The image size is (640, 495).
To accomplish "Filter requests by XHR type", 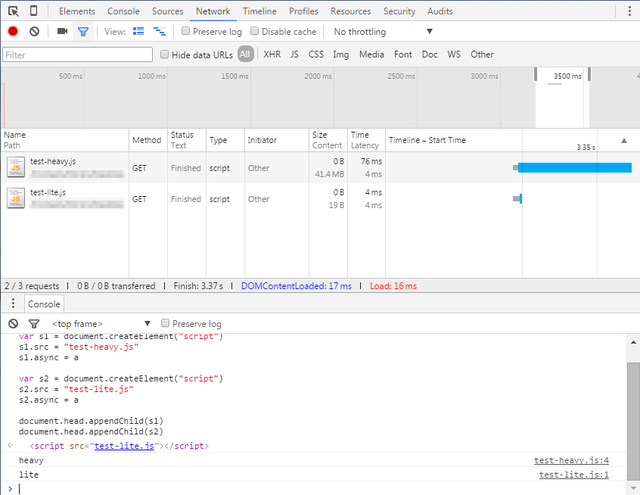I will click(x=272, y=54).
